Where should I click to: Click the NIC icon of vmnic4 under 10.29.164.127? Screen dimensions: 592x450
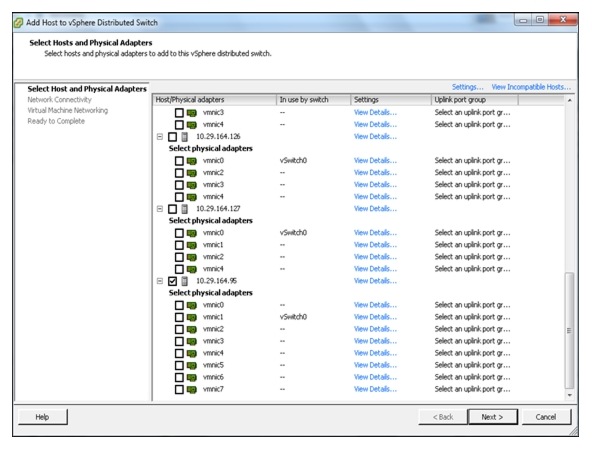pos(192,270)
